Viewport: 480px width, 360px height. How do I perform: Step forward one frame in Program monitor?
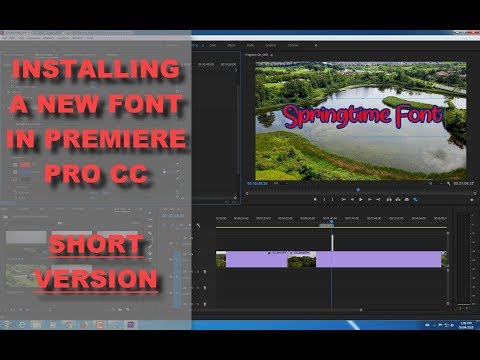pos(369,199)
